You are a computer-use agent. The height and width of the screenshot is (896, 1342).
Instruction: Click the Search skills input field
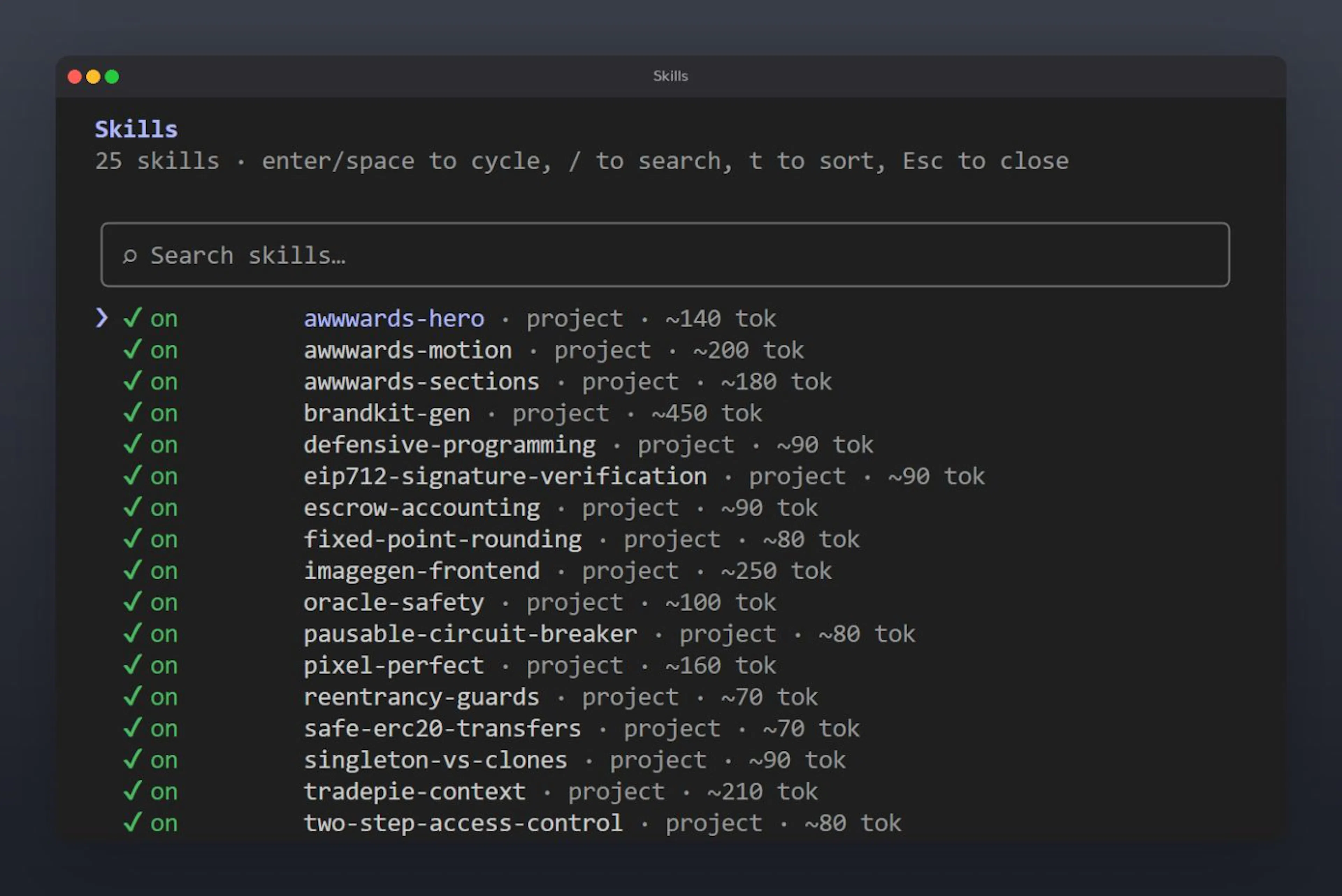[x=665, y=255]
